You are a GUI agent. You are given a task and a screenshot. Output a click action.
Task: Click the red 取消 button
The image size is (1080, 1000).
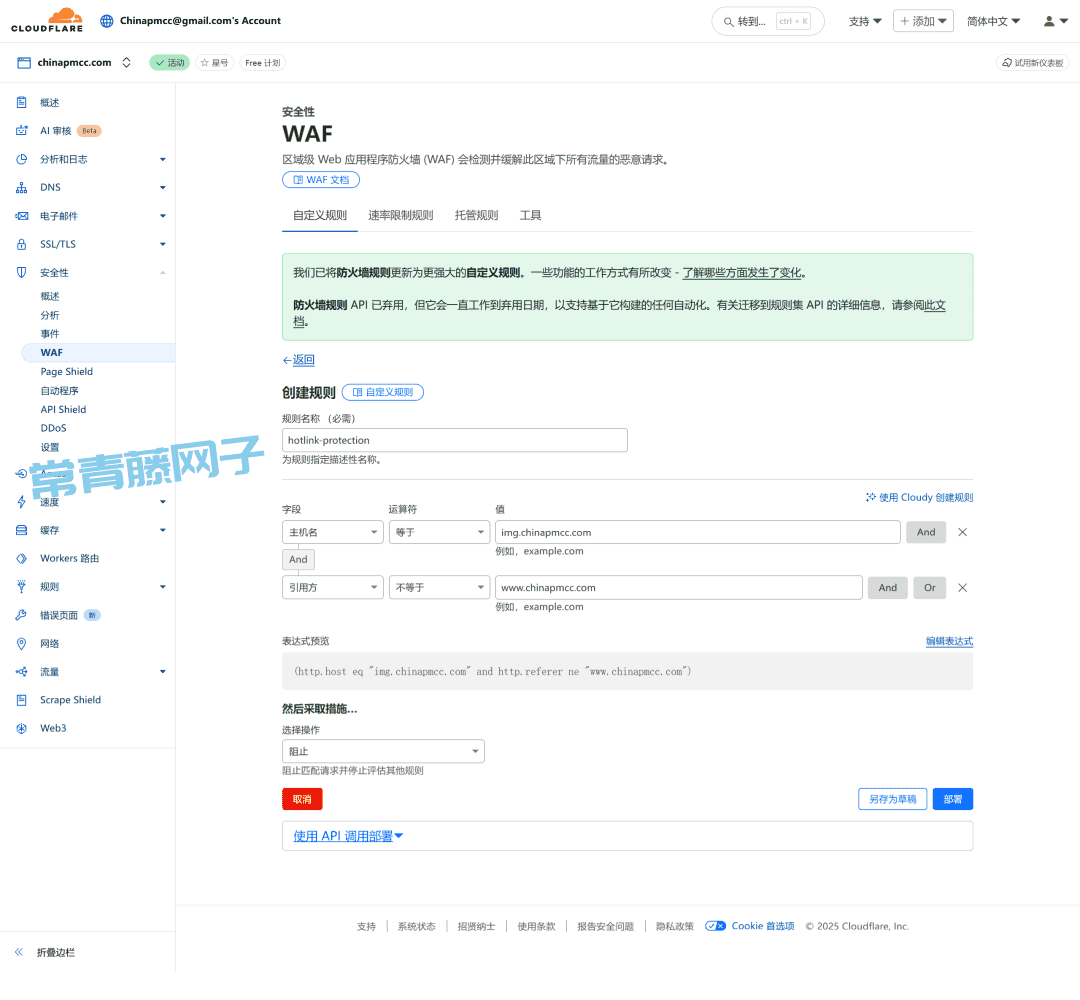click(302, 800)
